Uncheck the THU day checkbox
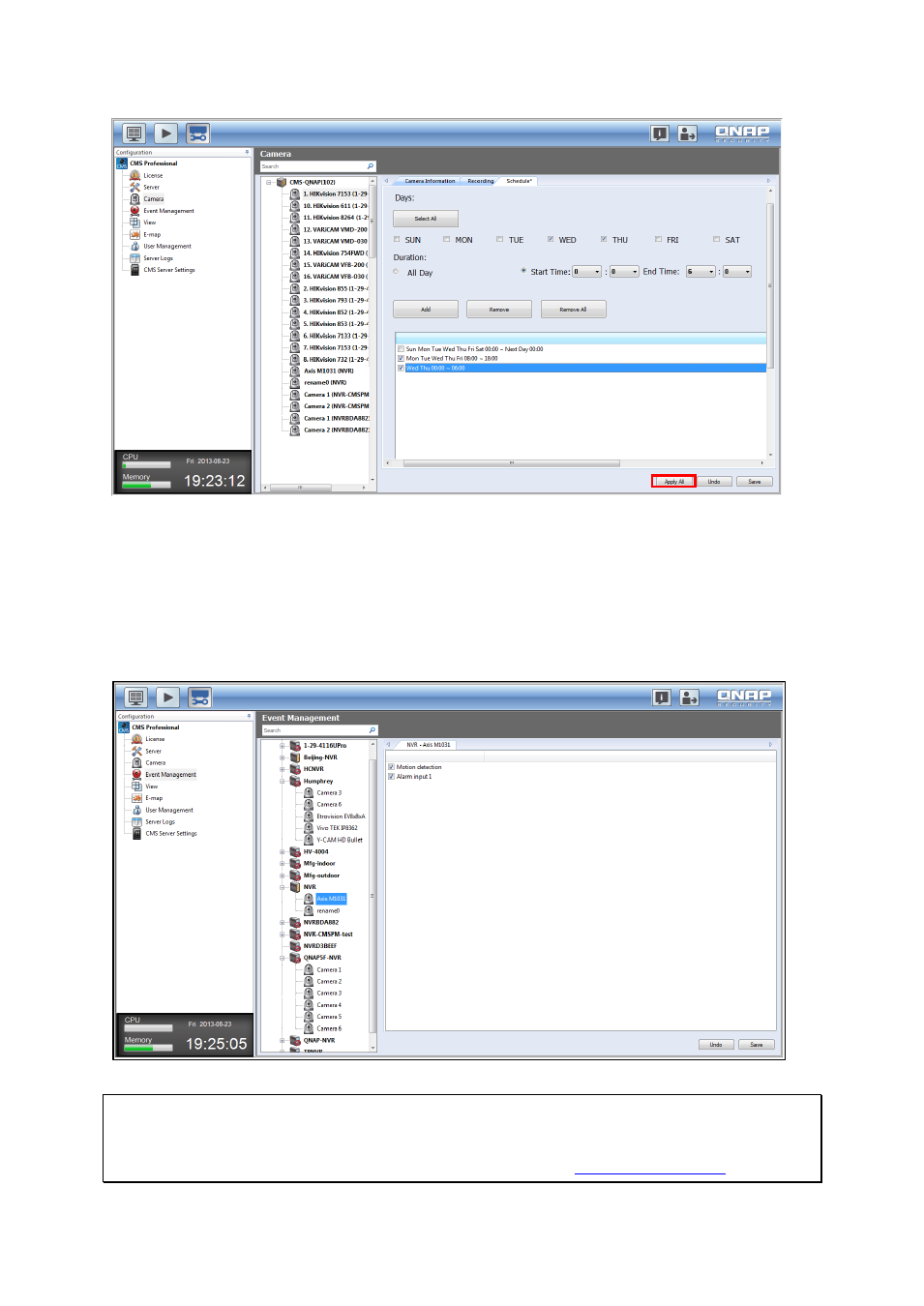The image size is (924, 1306). point(603,239)
